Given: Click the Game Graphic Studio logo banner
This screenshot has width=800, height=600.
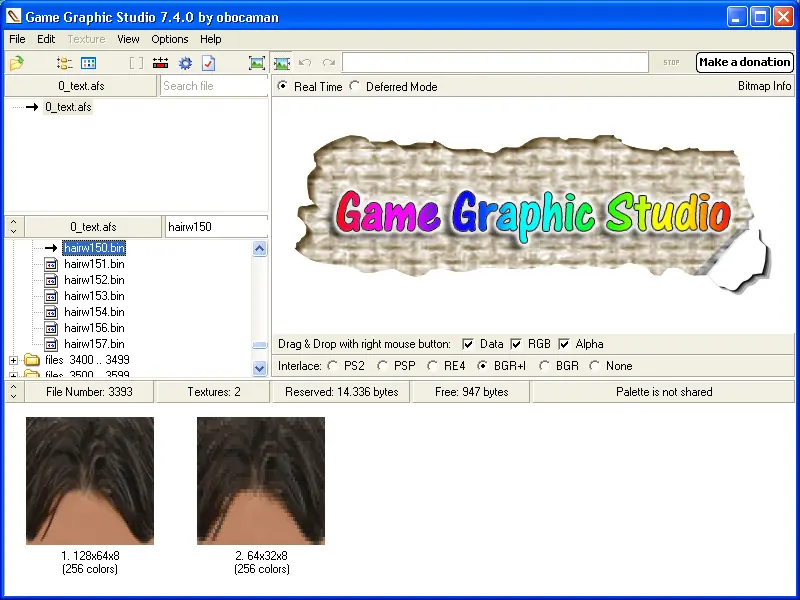Looking at the screenshot, I should (x=533, y=213).
